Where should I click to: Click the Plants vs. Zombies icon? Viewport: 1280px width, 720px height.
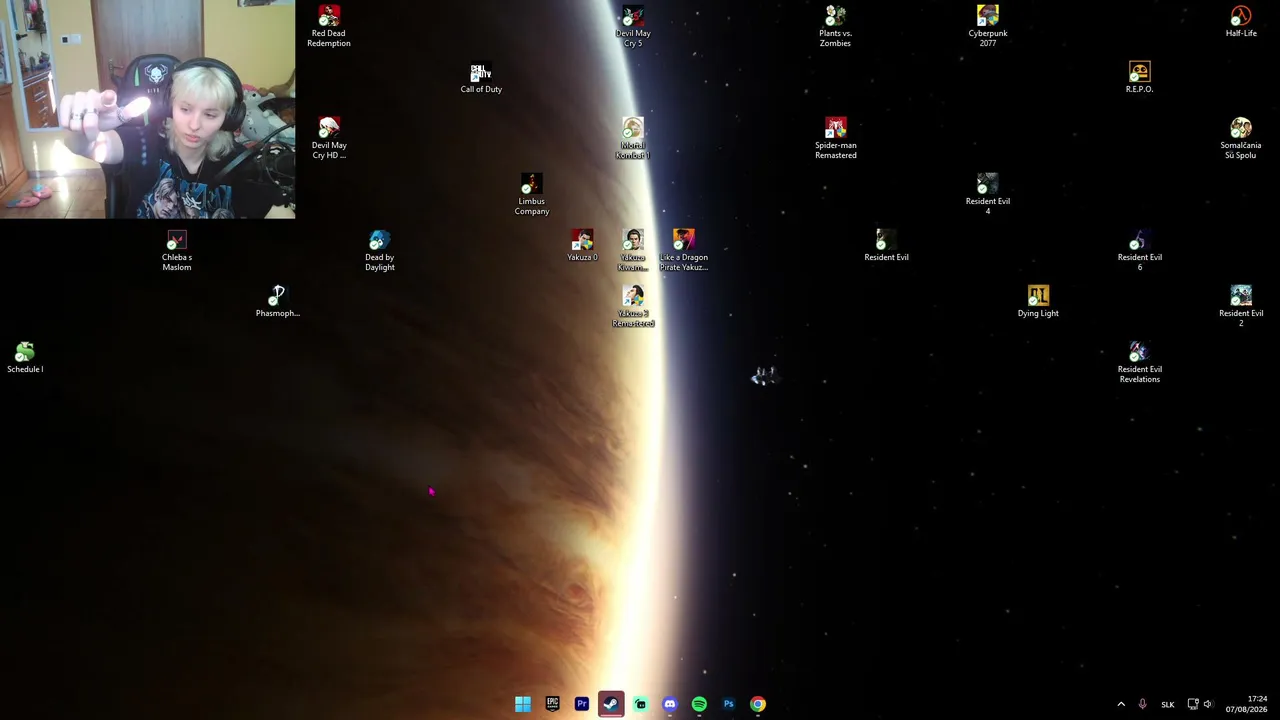836,27
